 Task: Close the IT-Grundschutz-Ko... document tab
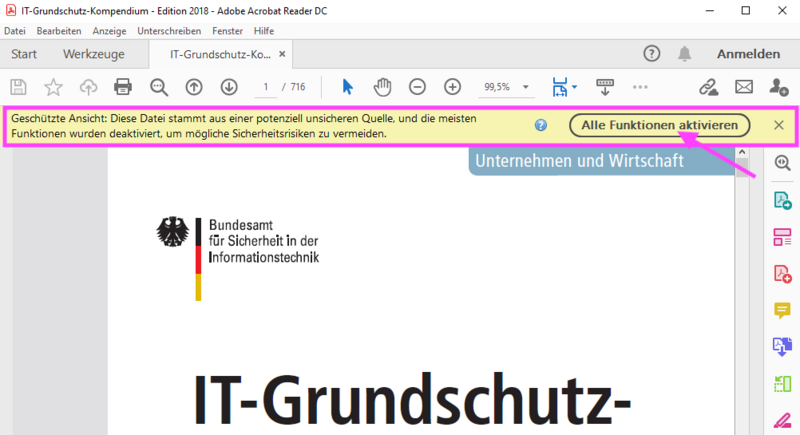pyautogui.click(x=282, y=54)
